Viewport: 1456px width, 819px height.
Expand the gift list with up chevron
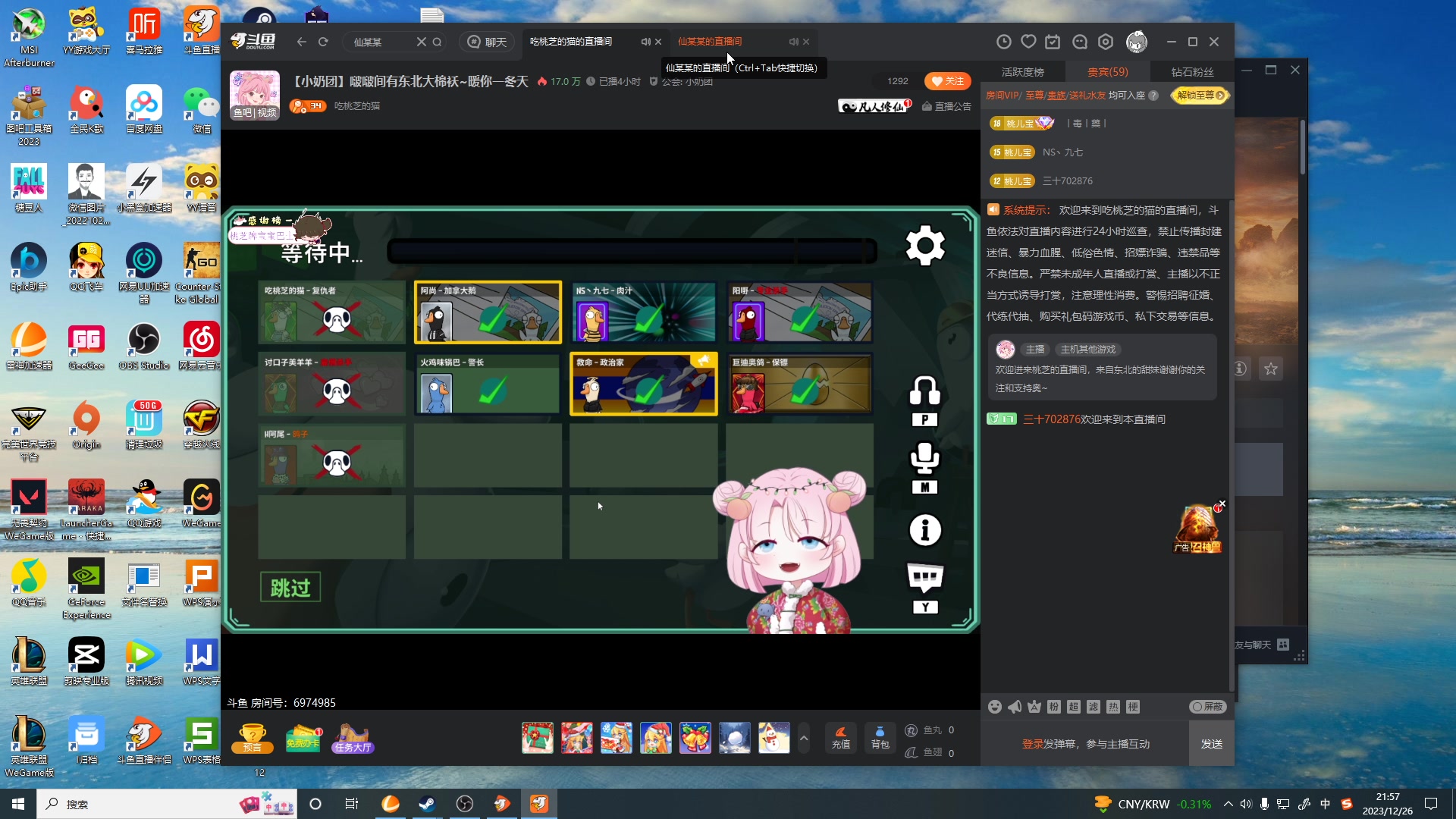pos(804,738)
